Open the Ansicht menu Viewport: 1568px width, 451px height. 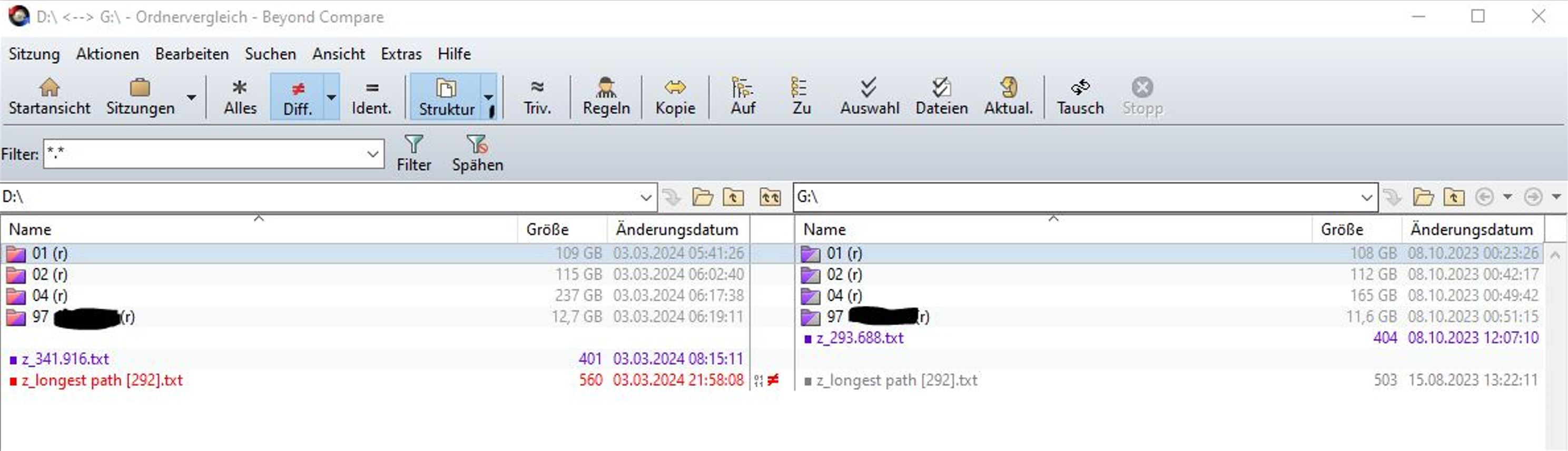click(339, 54)
